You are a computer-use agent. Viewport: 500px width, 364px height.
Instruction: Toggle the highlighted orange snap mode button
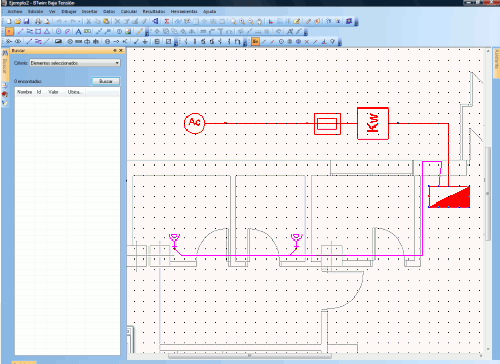(x=255, y=42)
